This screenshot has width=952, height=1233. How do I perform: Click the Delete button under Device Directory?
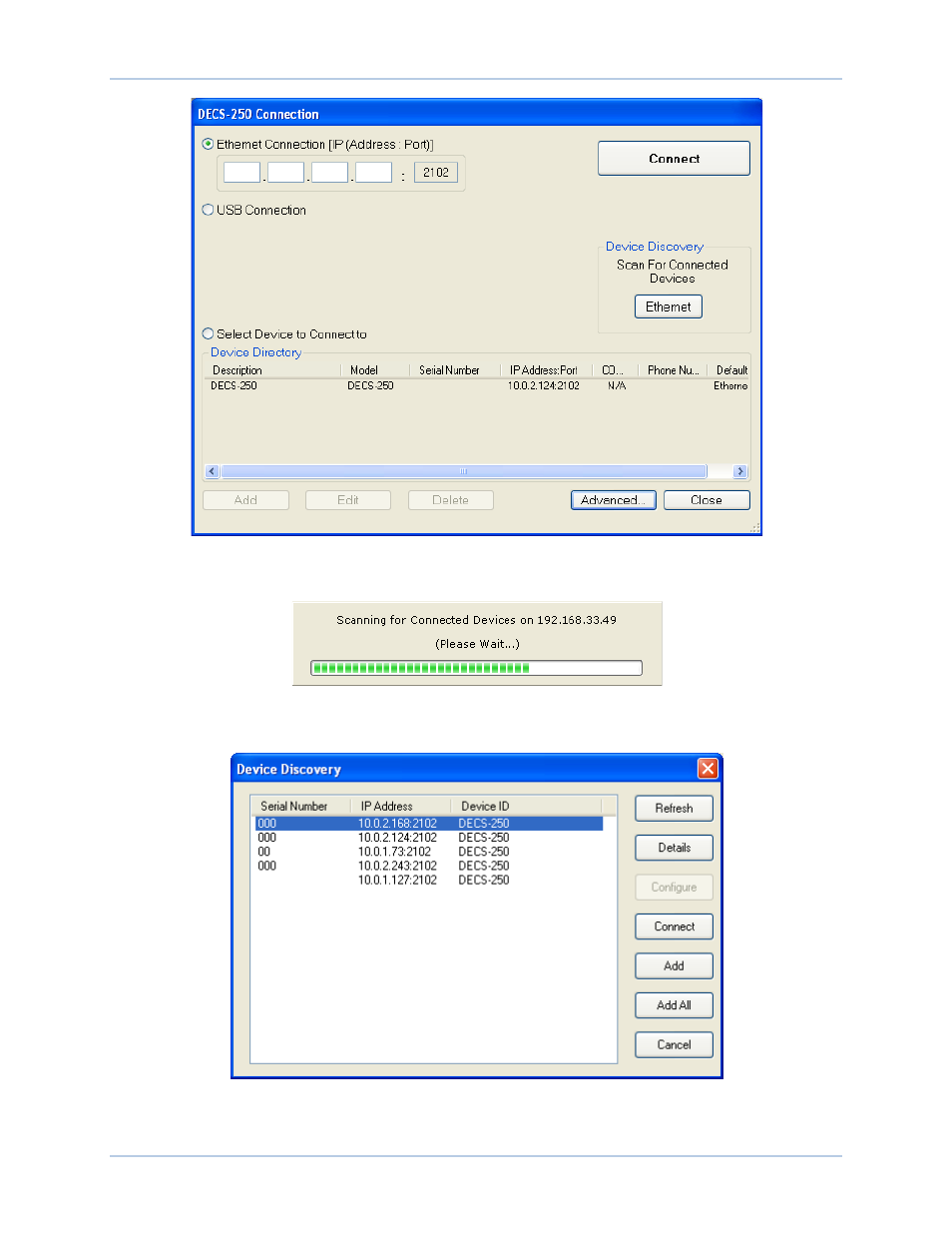pos(451,500)
